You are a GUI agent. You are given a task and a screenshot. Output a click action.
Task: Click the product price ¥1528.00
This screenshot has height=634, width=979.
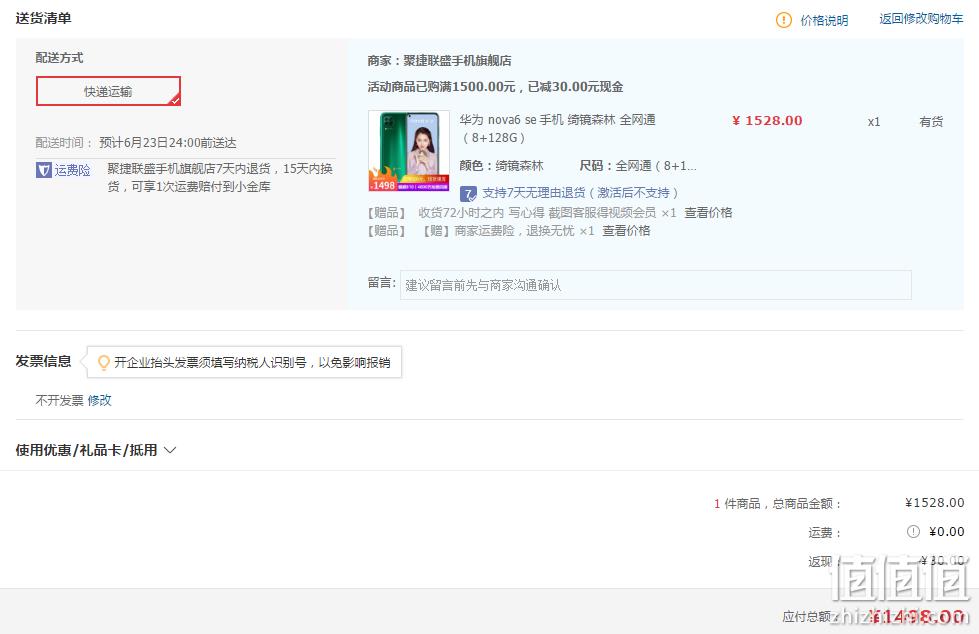[x=767, y=121]
